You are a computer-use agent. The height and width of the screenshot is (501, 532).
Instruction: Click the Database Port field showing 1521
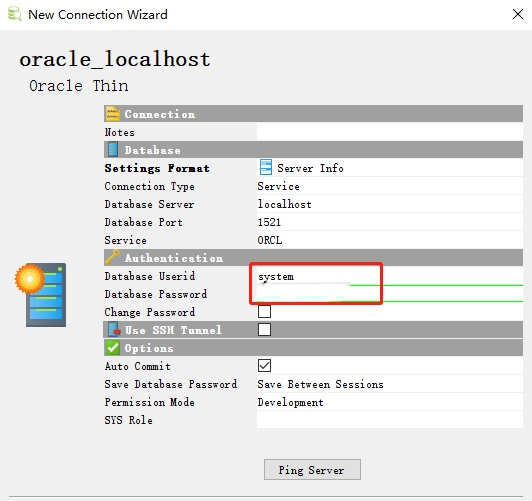(x=390, y=222)
